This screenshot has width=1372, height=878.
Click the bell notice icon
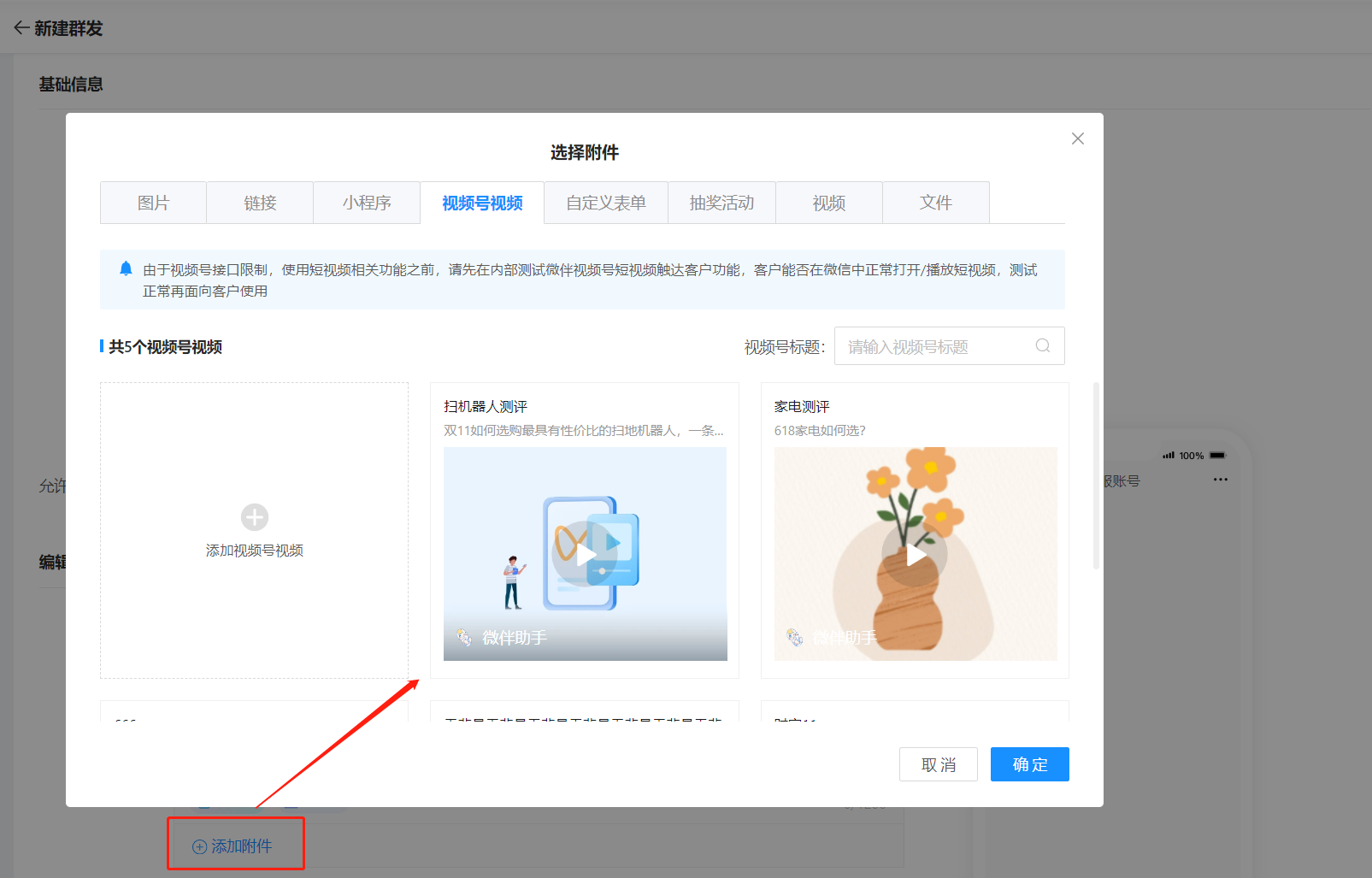[126, 268]
